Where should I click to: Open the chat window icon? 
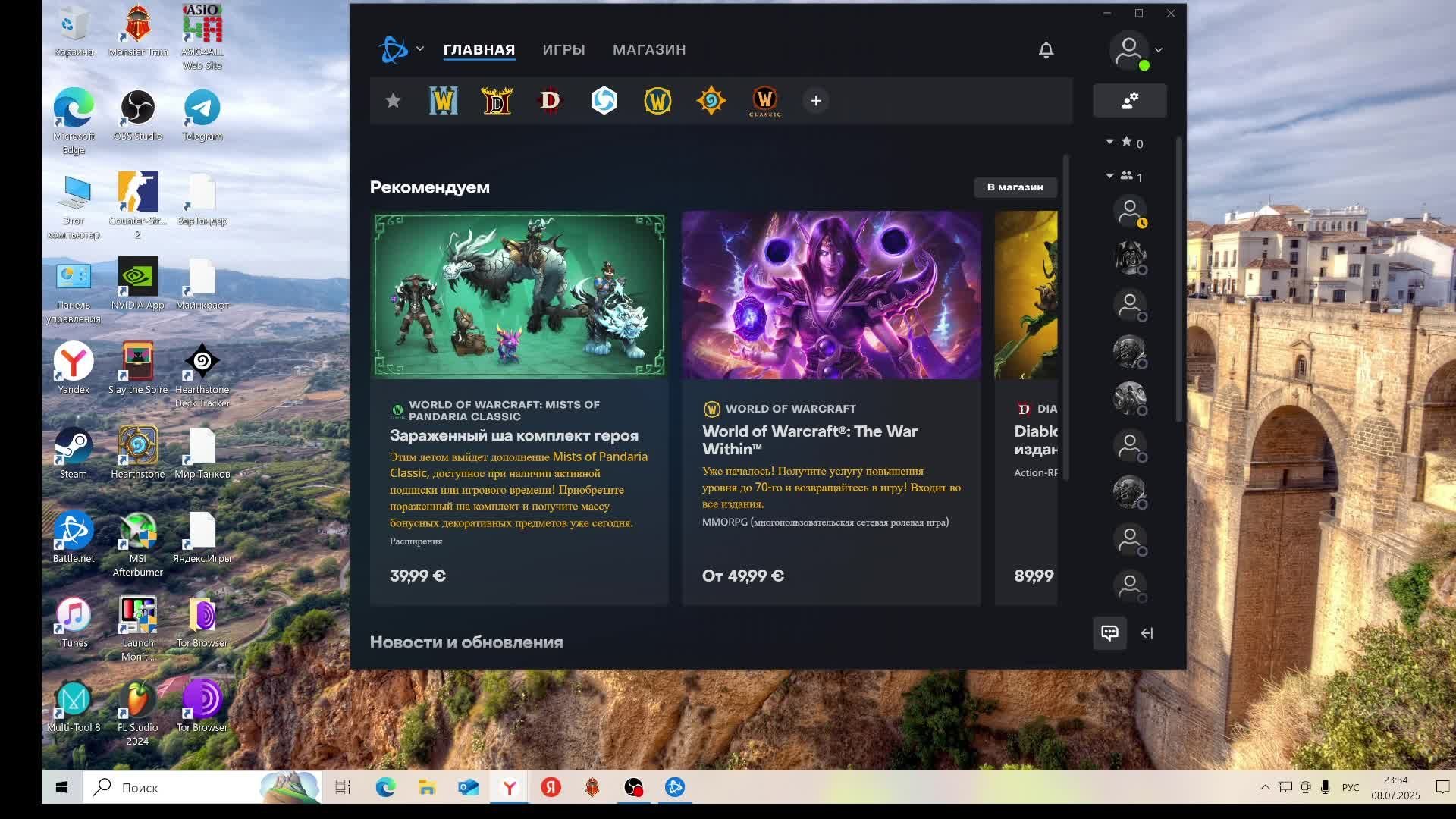tap(1109, 633)
